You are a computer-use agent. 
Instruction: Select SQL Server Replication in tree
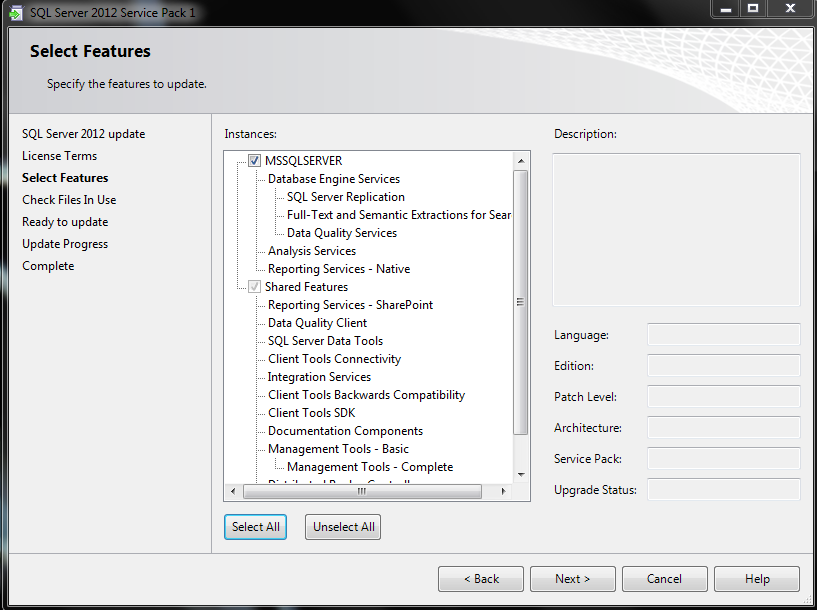pyautogui.click(x=345, y=197)
